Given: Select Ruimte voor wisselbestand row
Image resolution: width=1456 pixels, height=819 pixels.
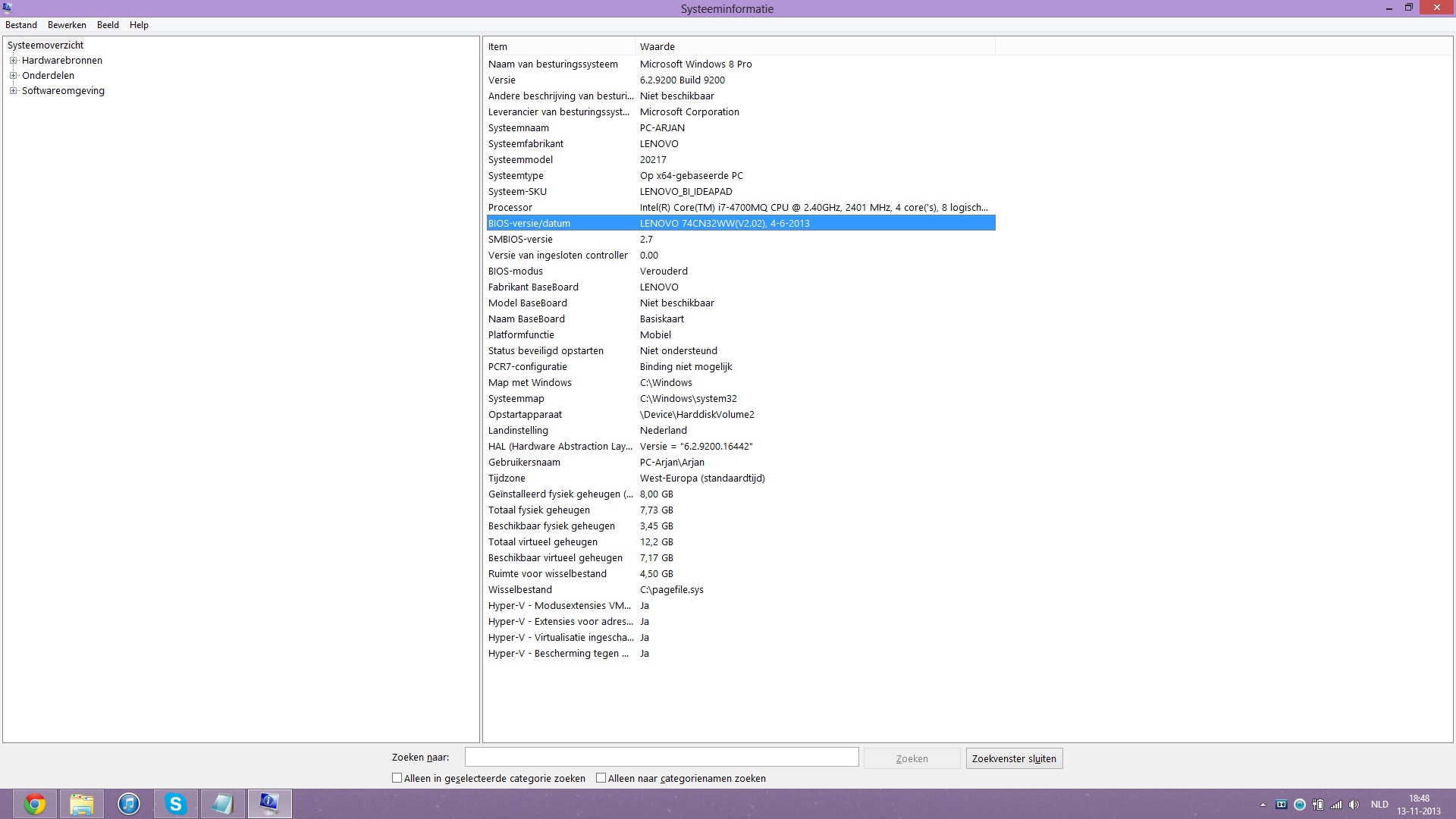Looking at the screenshot, I should 740,574.
